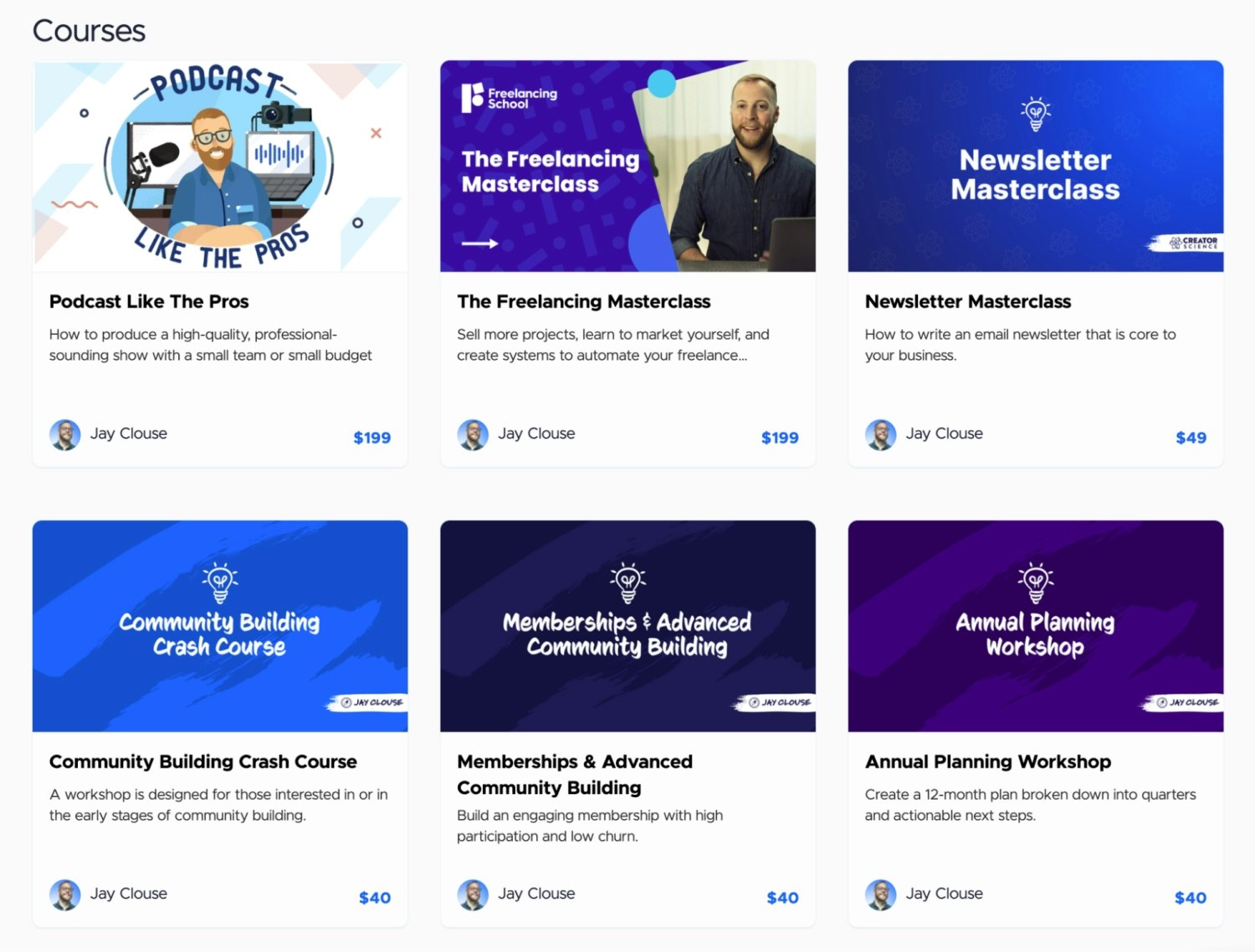Click the white arrow on Freelancing banner

[480, 243]
